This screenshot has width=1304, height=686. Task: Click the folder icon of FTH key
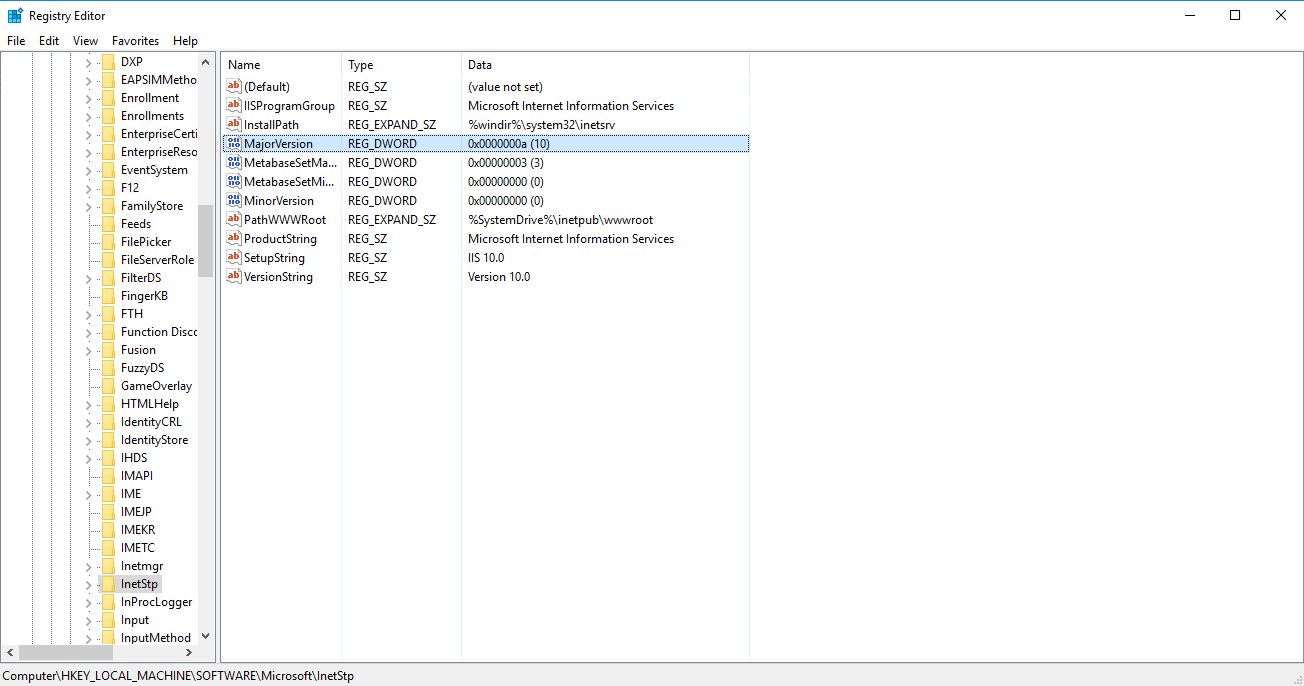coord(108,314)
